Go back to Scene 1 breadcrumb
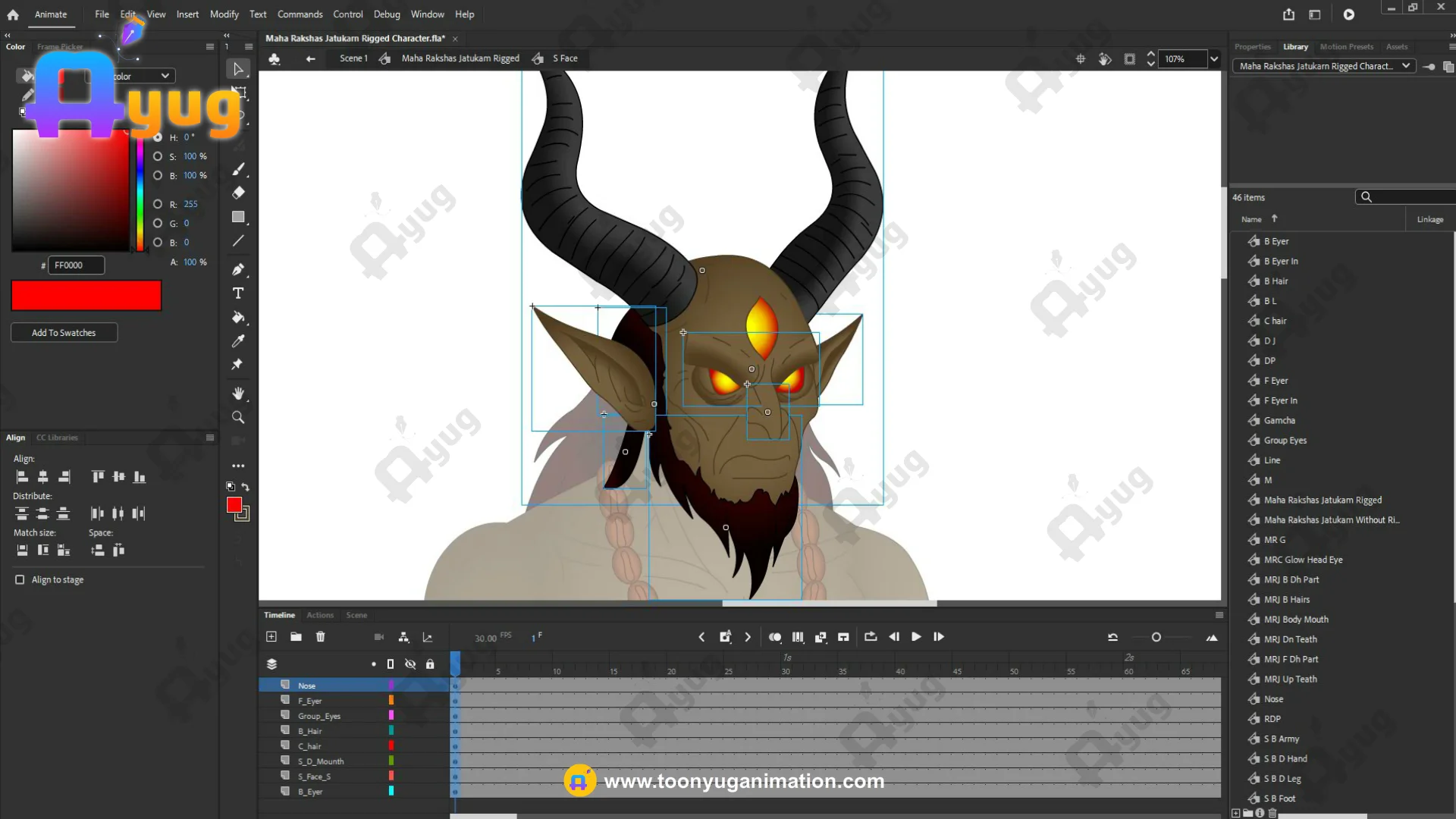1456x819 pixels. (353, 58)
